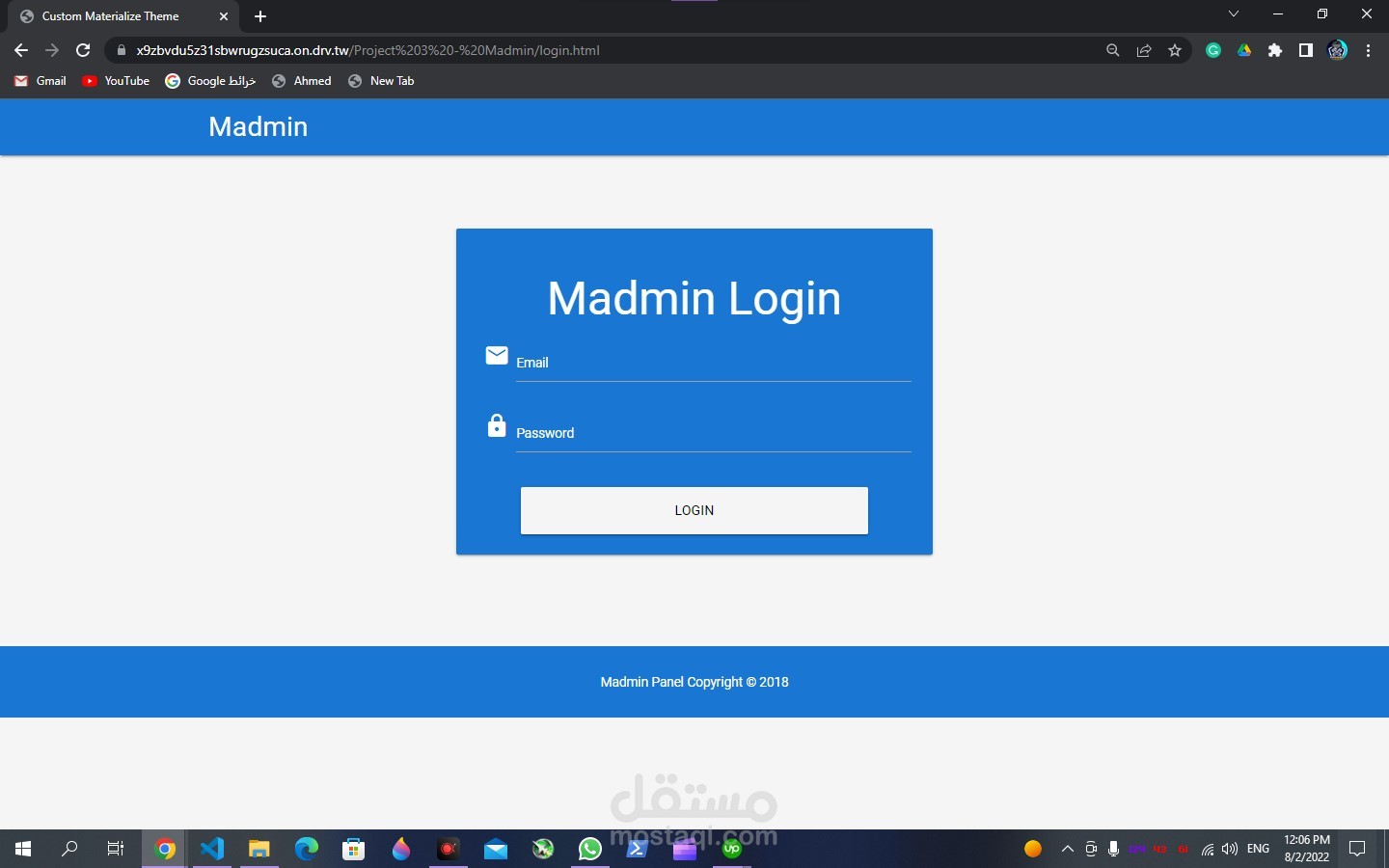Click the Google Drive extension icon

click(1244, 50)
